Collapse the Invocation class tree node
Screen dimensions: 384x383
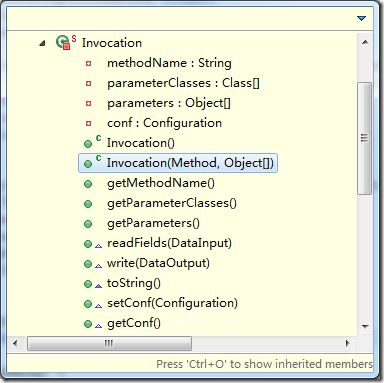(x=42, y=43)
